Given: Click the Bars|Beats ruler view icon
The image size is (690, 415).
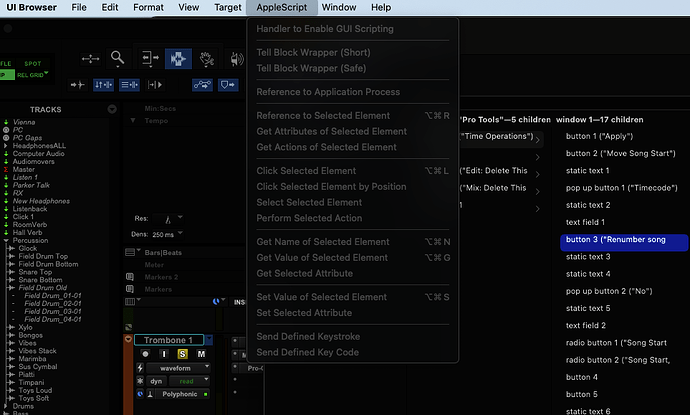Looking at the screenshot, I should 130,252.
